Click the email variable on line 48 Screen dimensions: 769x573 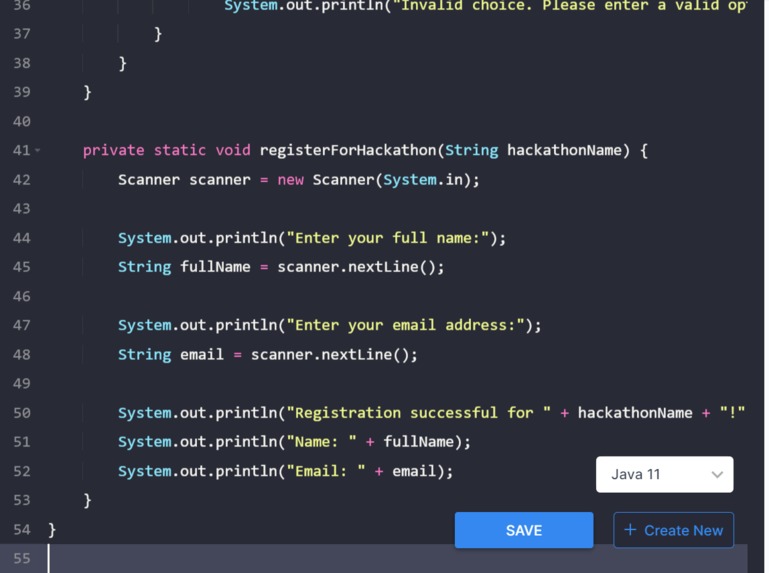(x=202, y=354)
